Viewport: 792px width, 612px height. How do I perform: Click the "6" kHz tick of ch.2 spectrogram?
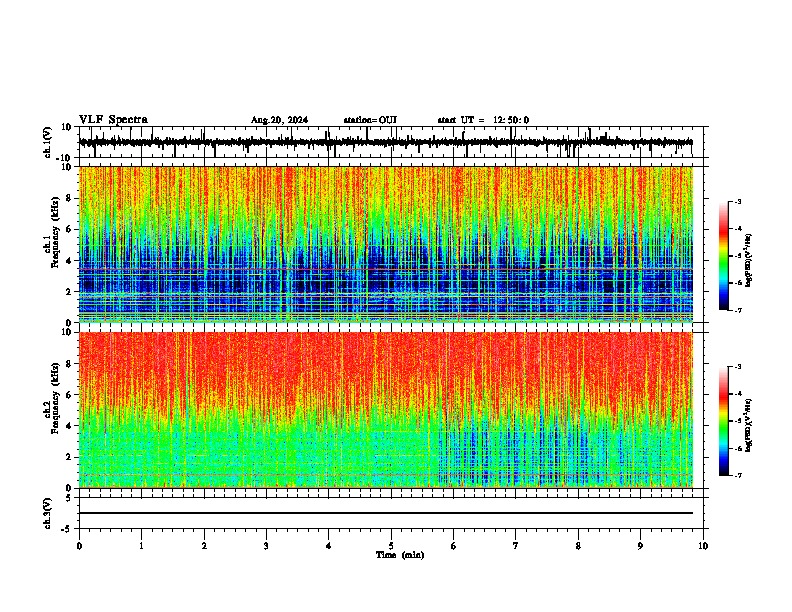tap(70, 395)
